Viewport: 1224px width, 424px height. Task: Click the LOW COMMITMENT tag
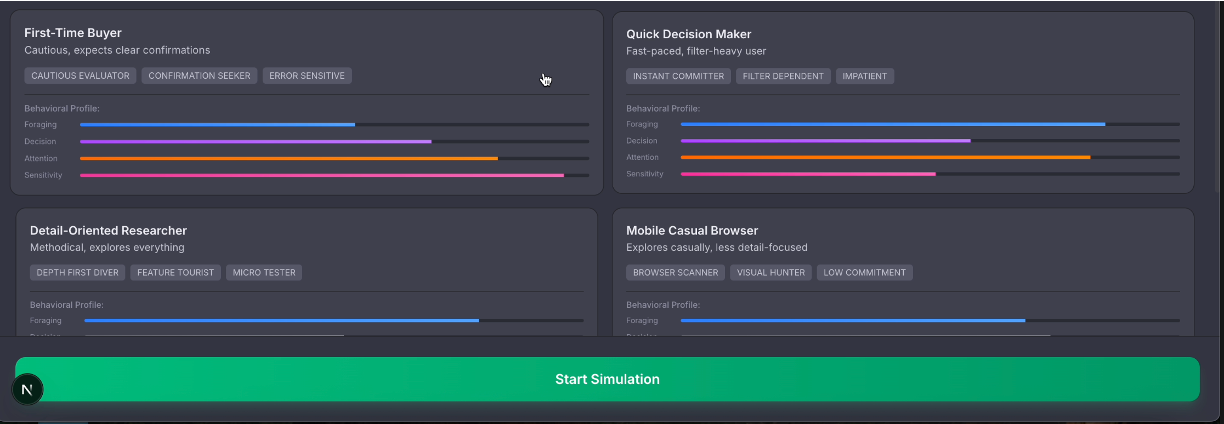(864, 272)
